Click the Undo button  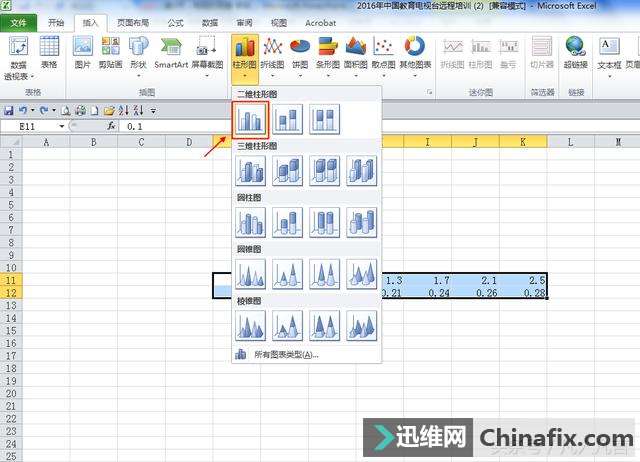[23, 110]
